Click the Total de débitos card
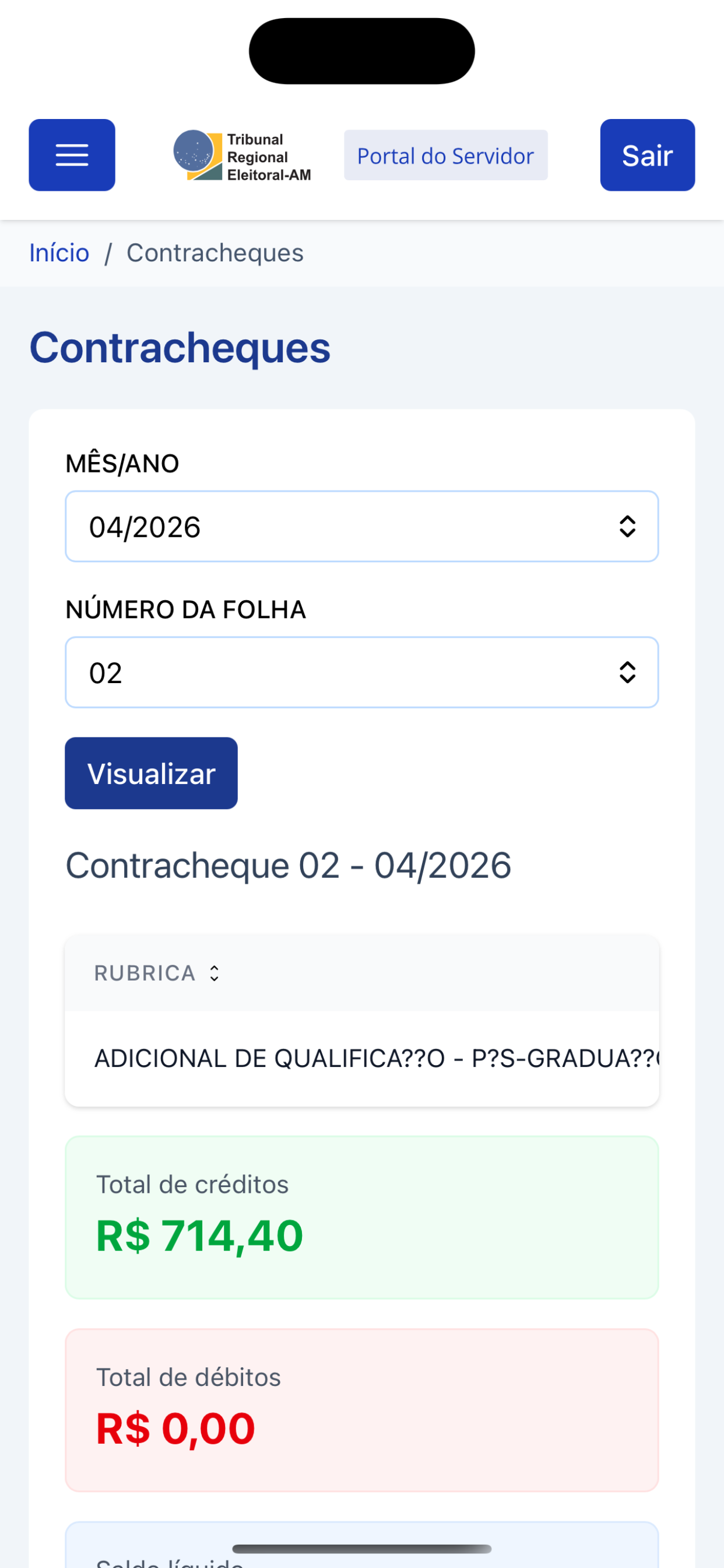 coord(361,1410)
